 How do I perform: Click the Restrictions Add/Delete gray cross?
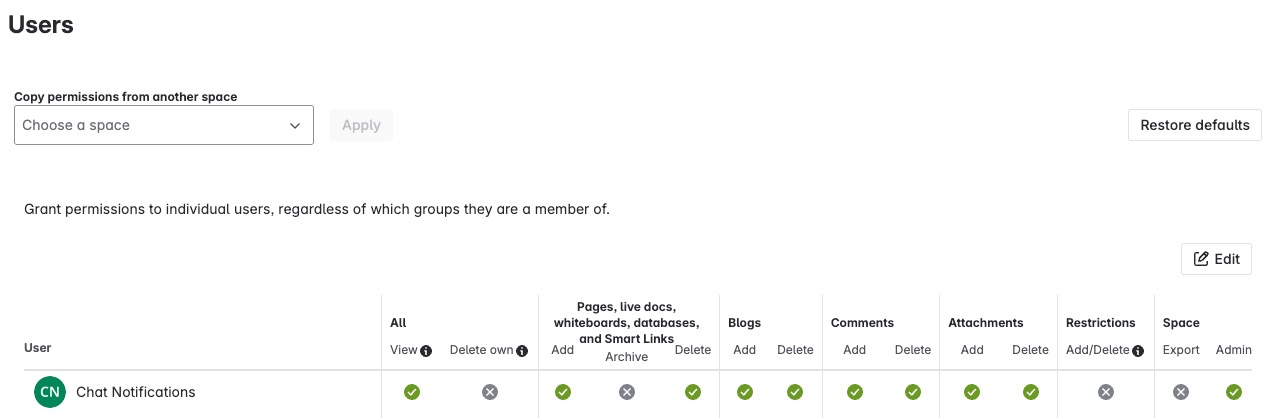1105,392
